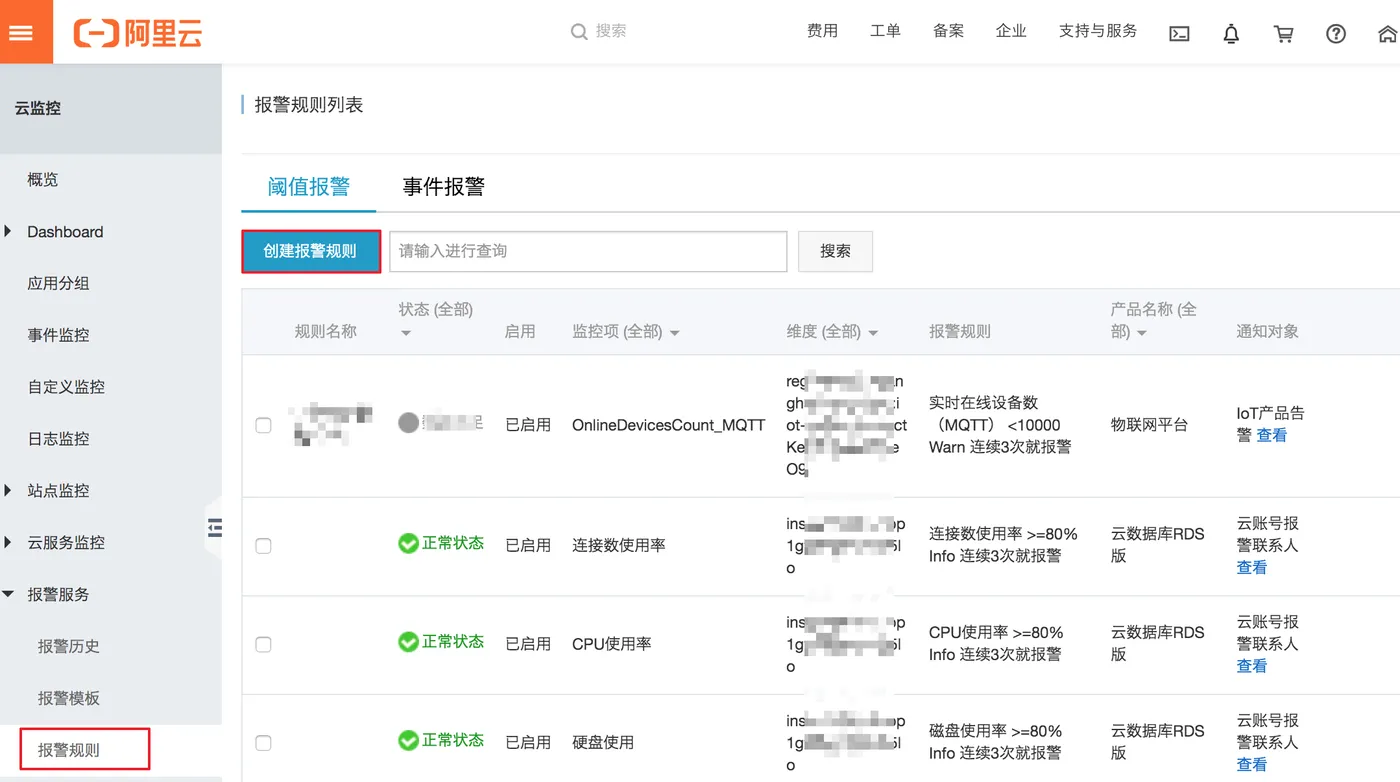Open the notifications bell
This screenshot has width=1400, height=782.
(1231, 33)
